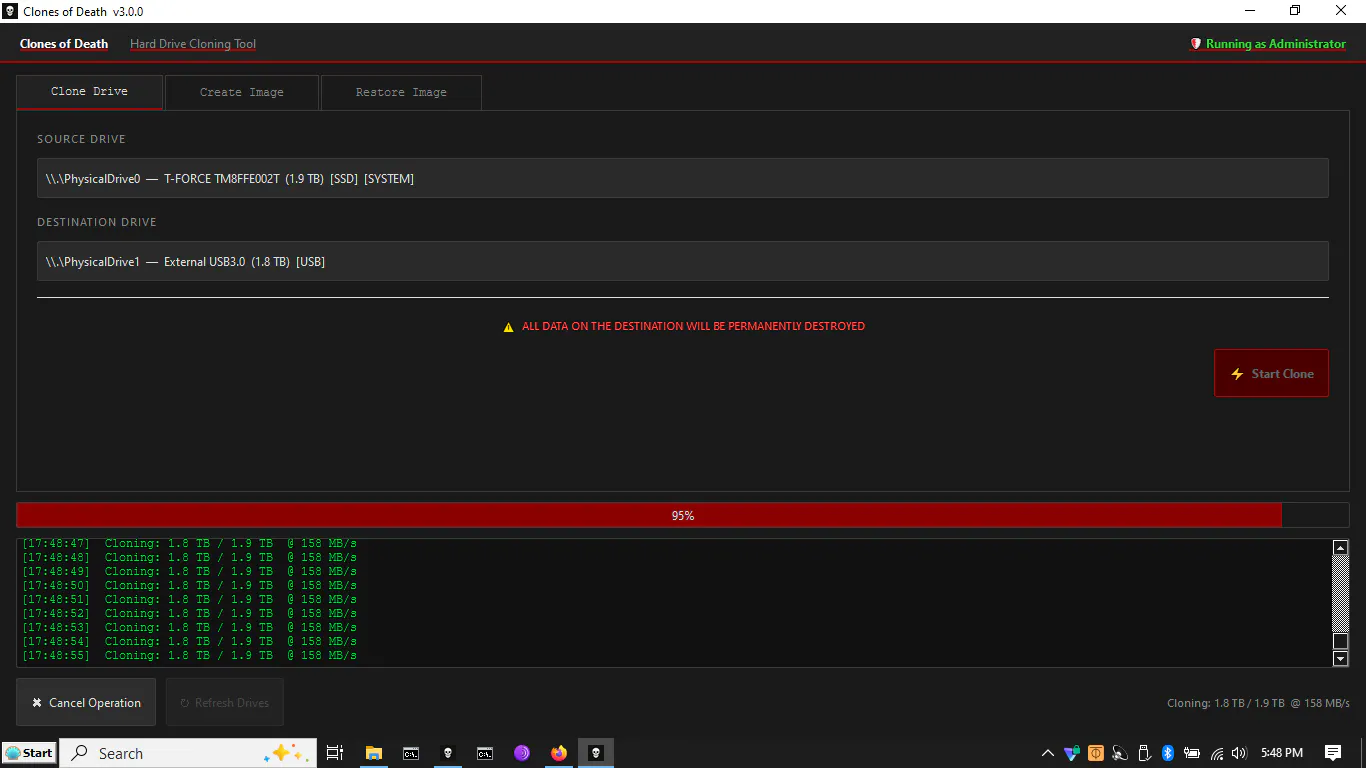
Task: Open the Command Prompt icon next to Tor Browser
Action: pos(485,753)
